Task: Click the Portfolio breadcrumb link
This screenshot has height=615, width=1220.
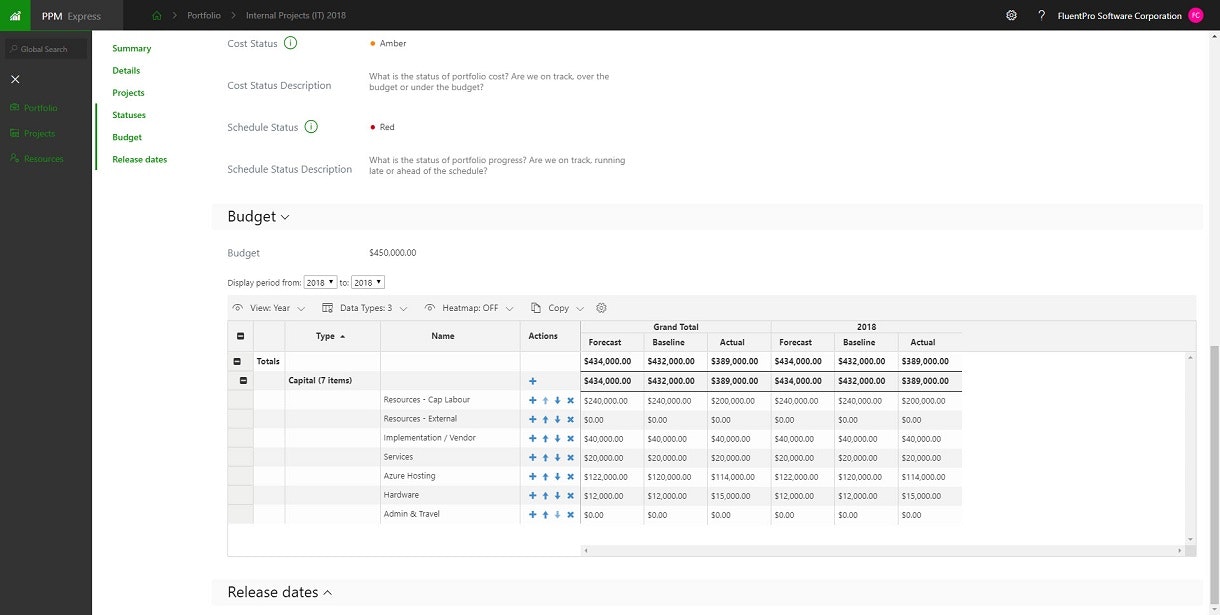Action: (204, 16)
